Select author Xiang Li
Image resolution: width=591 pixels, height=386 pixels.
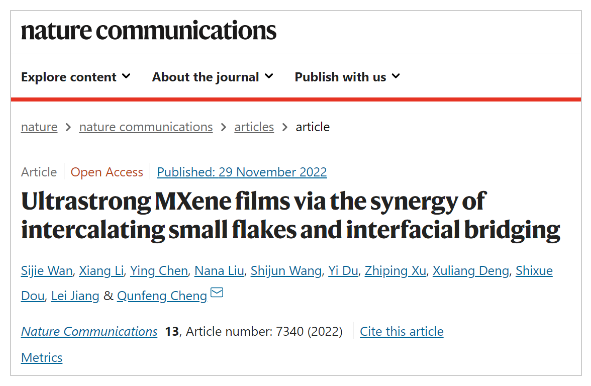pyautogui.click(x=101, y=271)
